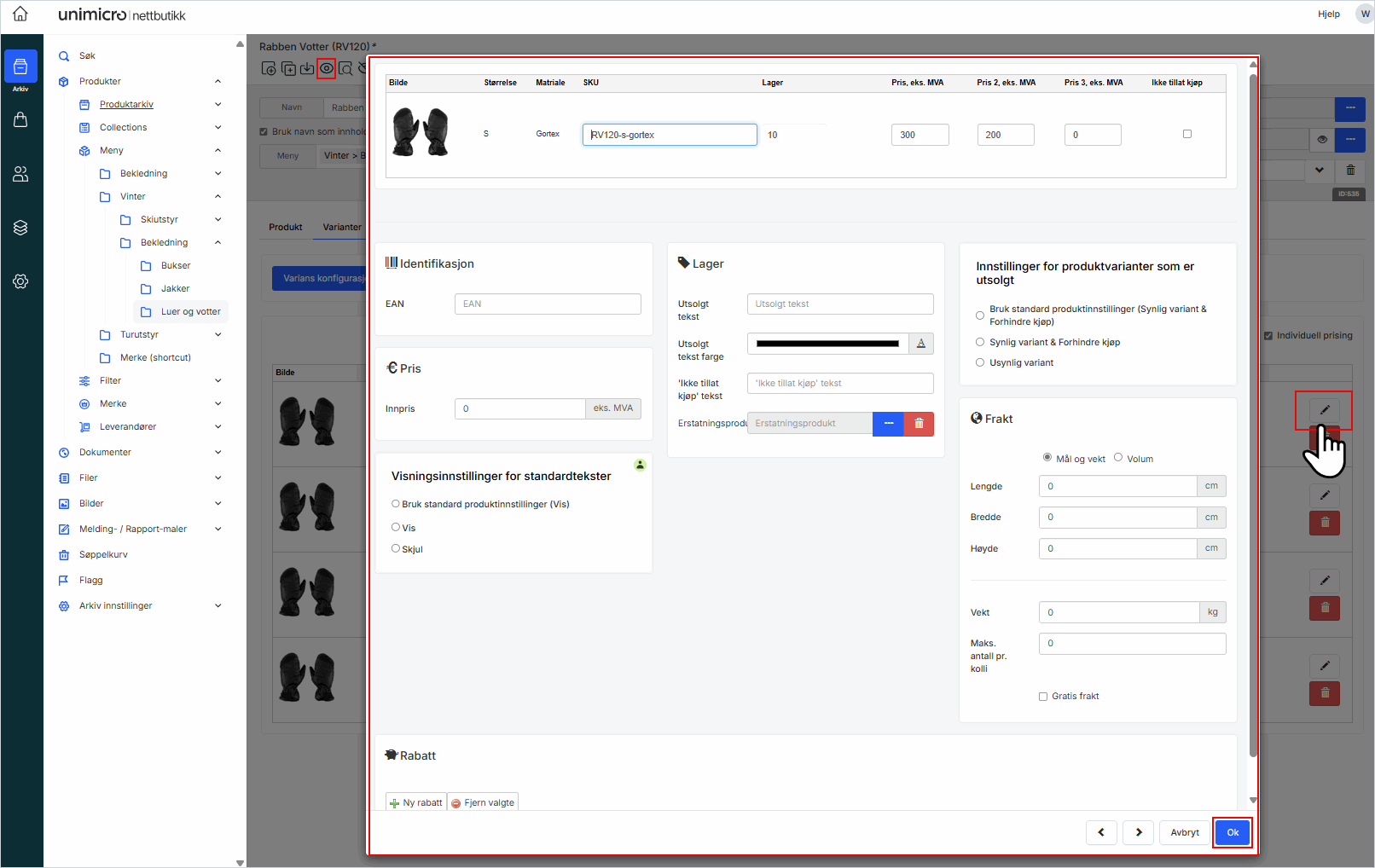Open text color picker for Utsolgt tekst
Image resolution: width=1375 pixels, height=868 pixels.
click(x=921, y=344)
